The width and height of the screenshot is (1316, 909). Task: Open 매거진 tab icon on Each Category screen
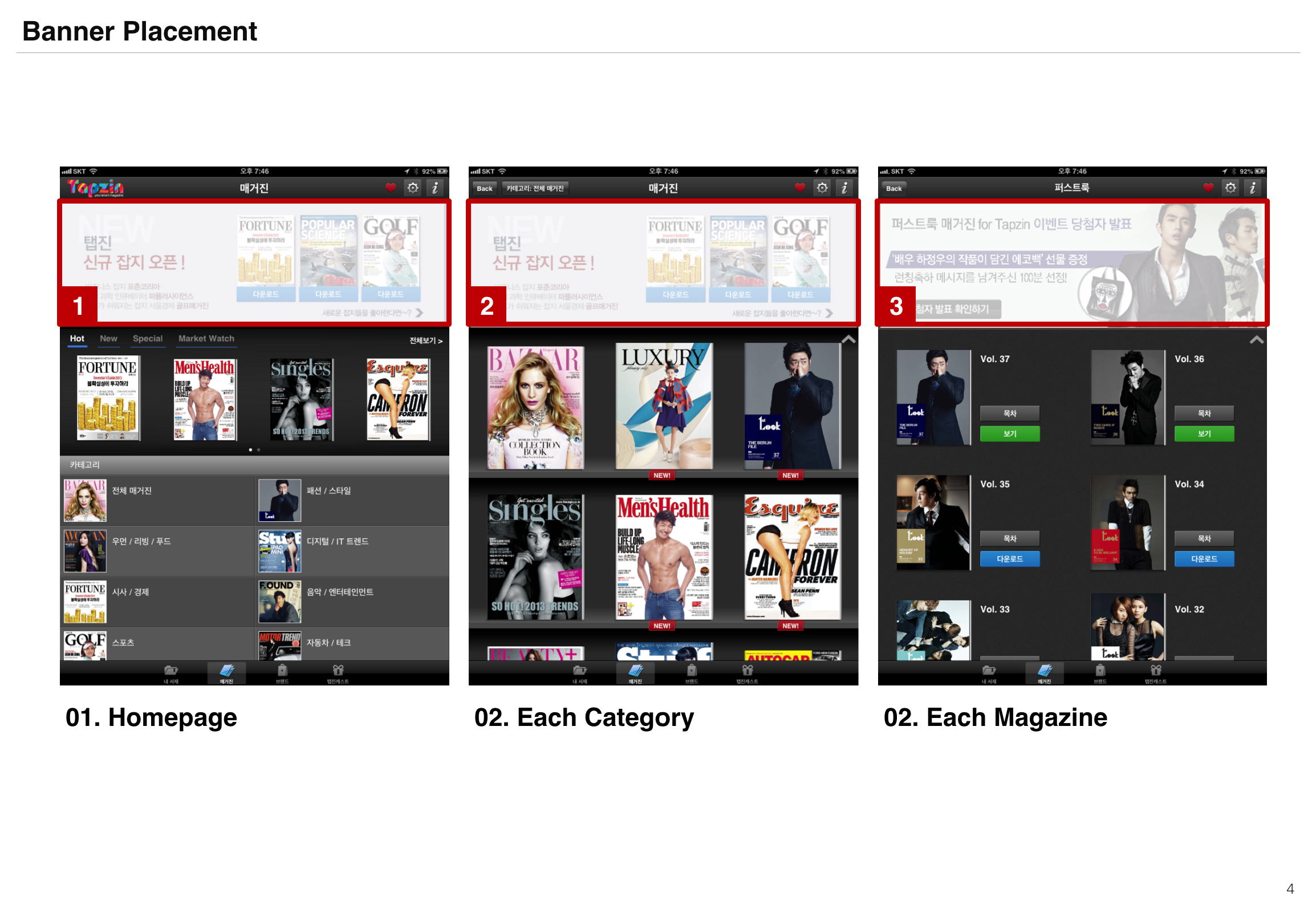(x=636, y=673)
